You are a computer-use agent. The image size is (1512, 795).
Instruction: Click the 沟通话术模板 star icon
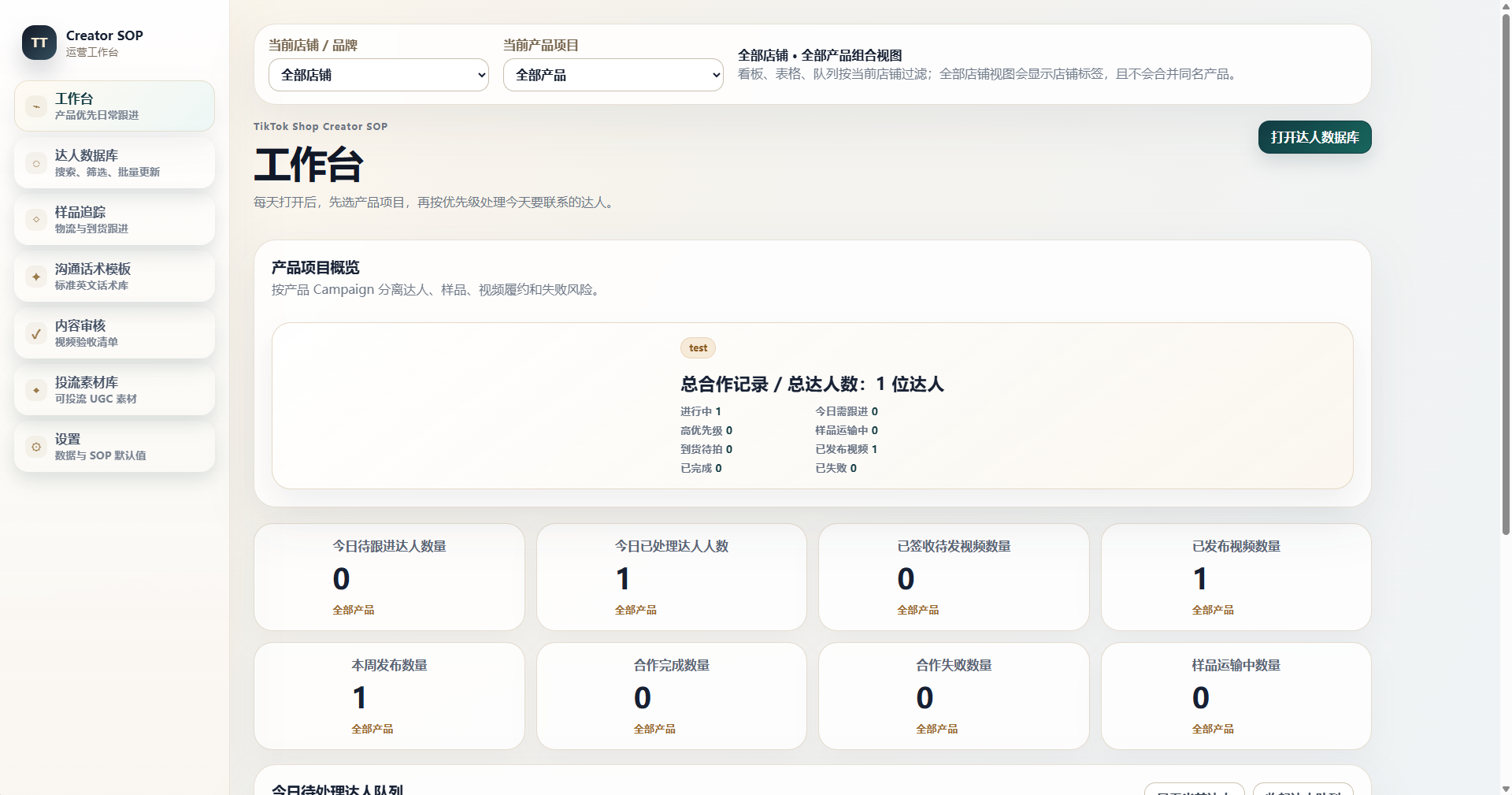[36, 277]
